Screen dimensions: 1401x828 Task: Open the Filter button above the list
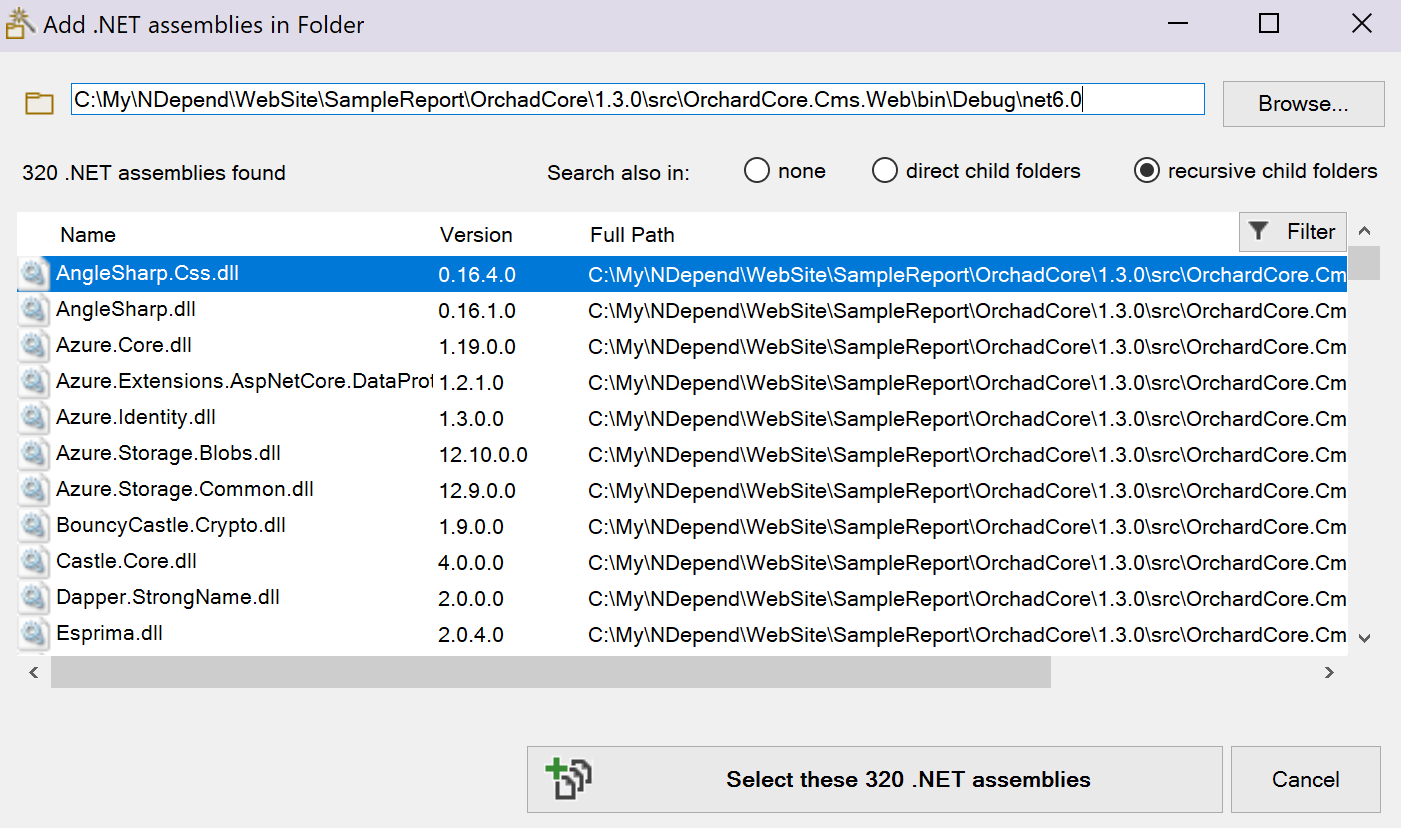point(1293,232)
